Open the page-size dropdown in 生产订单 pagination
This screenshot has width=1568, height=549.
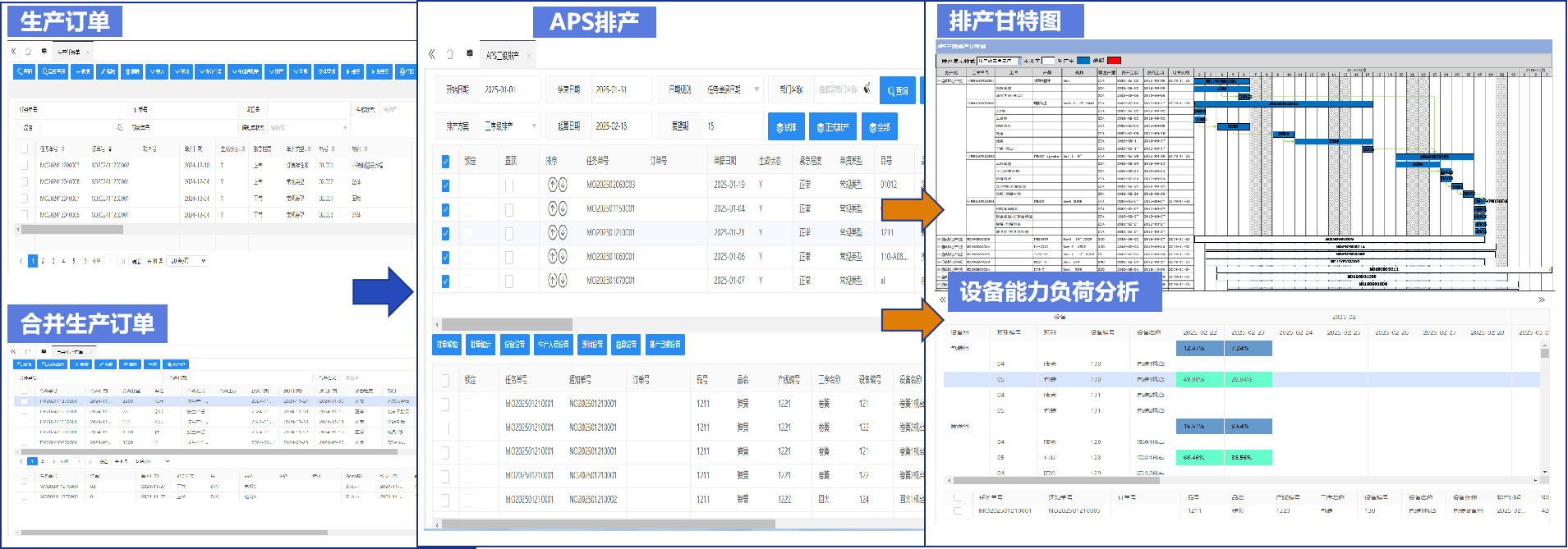pyautogui.click(x=187, y=261)
